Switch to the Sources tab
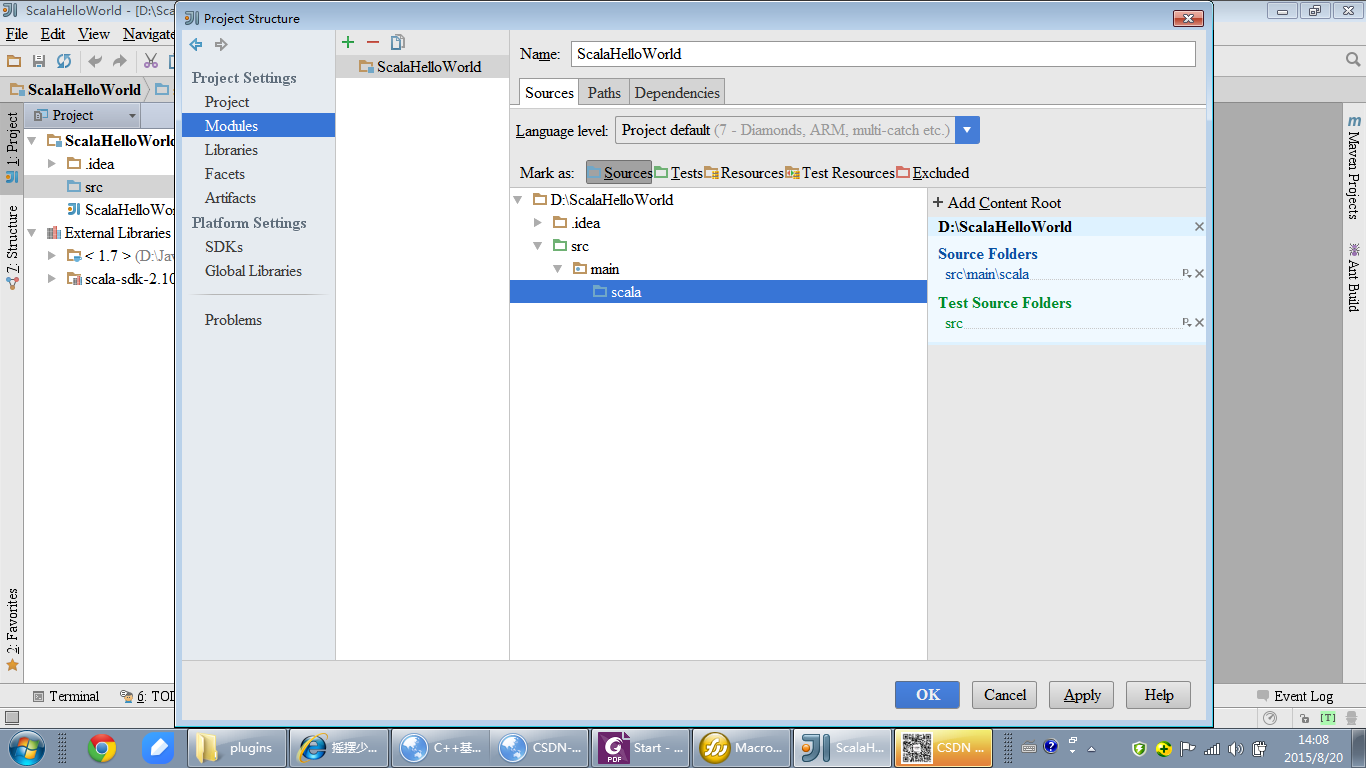Viewport: 1366px width, 768px height. pos(549,93)
